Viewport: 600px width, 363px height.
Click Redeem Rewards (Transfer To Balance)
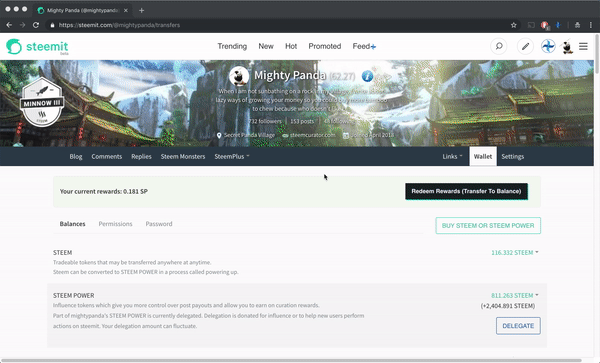(466, 191)
